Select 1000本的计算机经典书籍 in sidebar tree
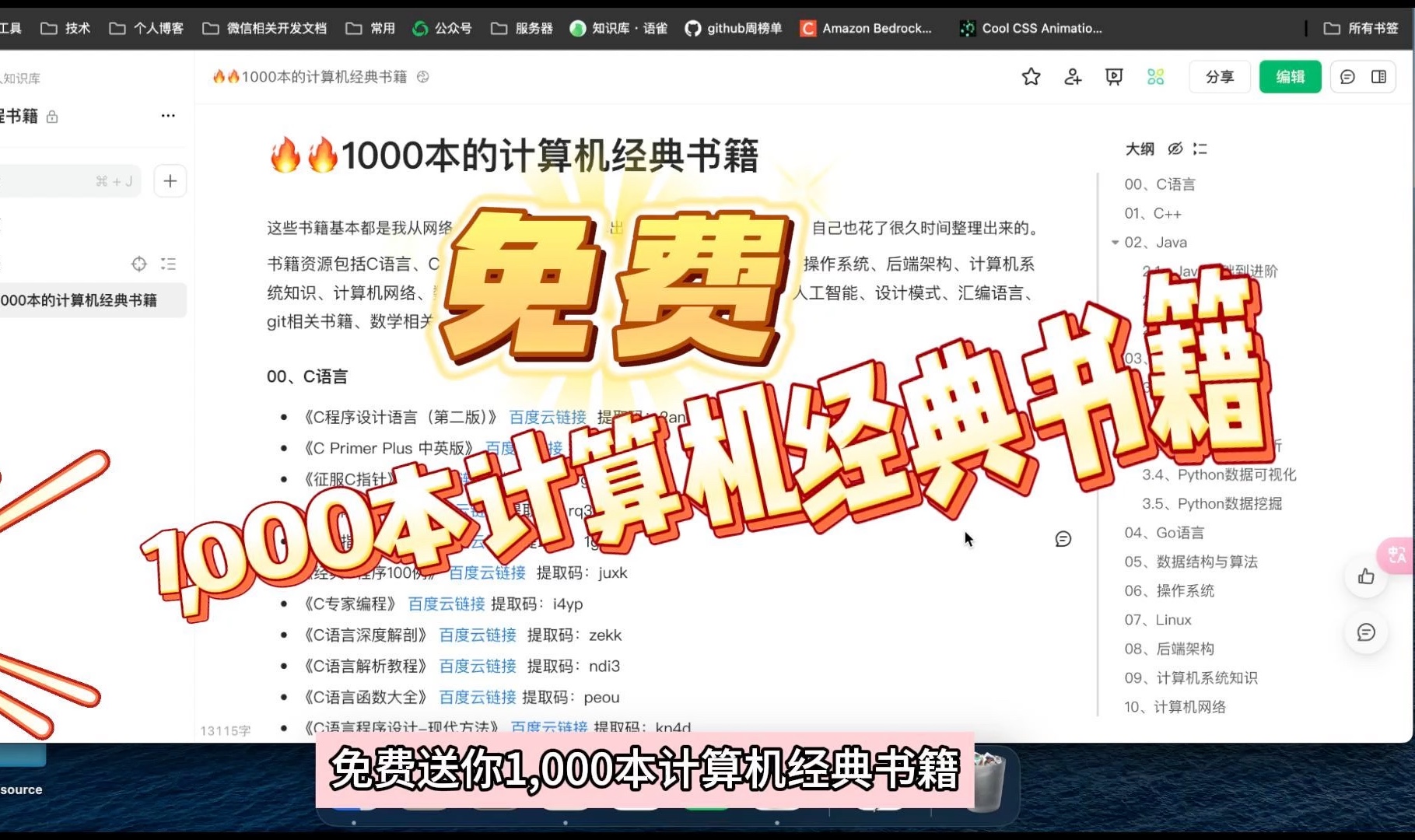 (92, 300)
